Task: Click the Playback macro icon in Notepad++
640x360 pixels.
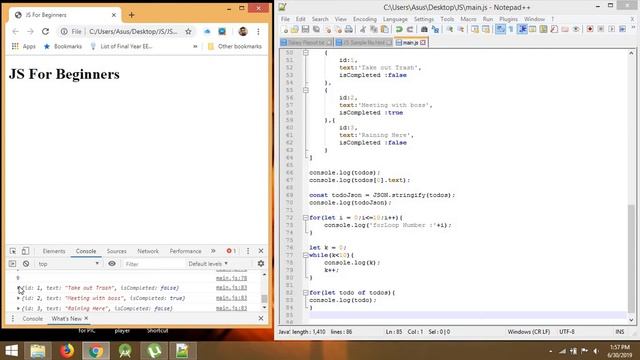Action: point(611,29)
